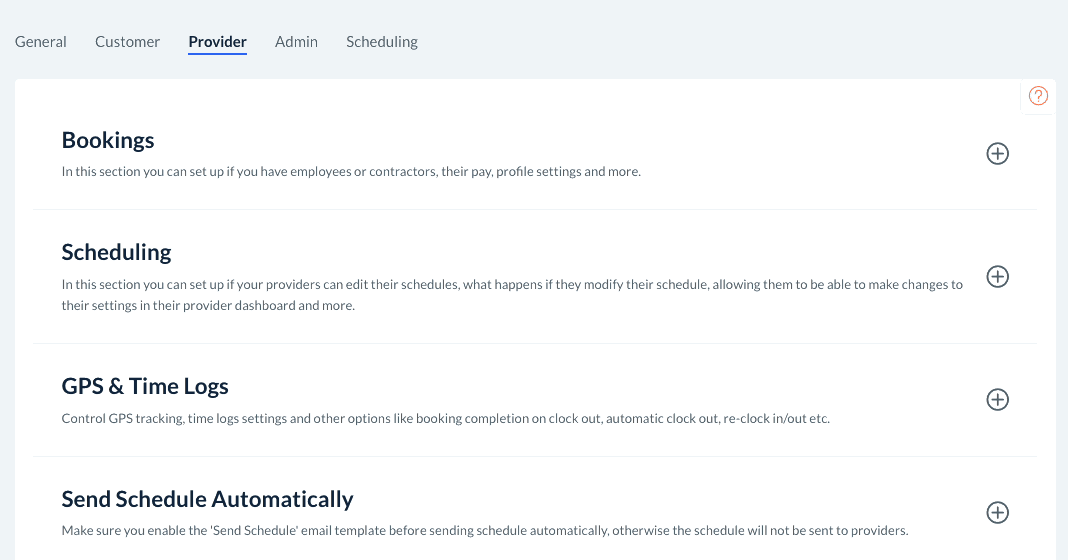Expand the Bookings section plus icon

(x=997, y=154)
